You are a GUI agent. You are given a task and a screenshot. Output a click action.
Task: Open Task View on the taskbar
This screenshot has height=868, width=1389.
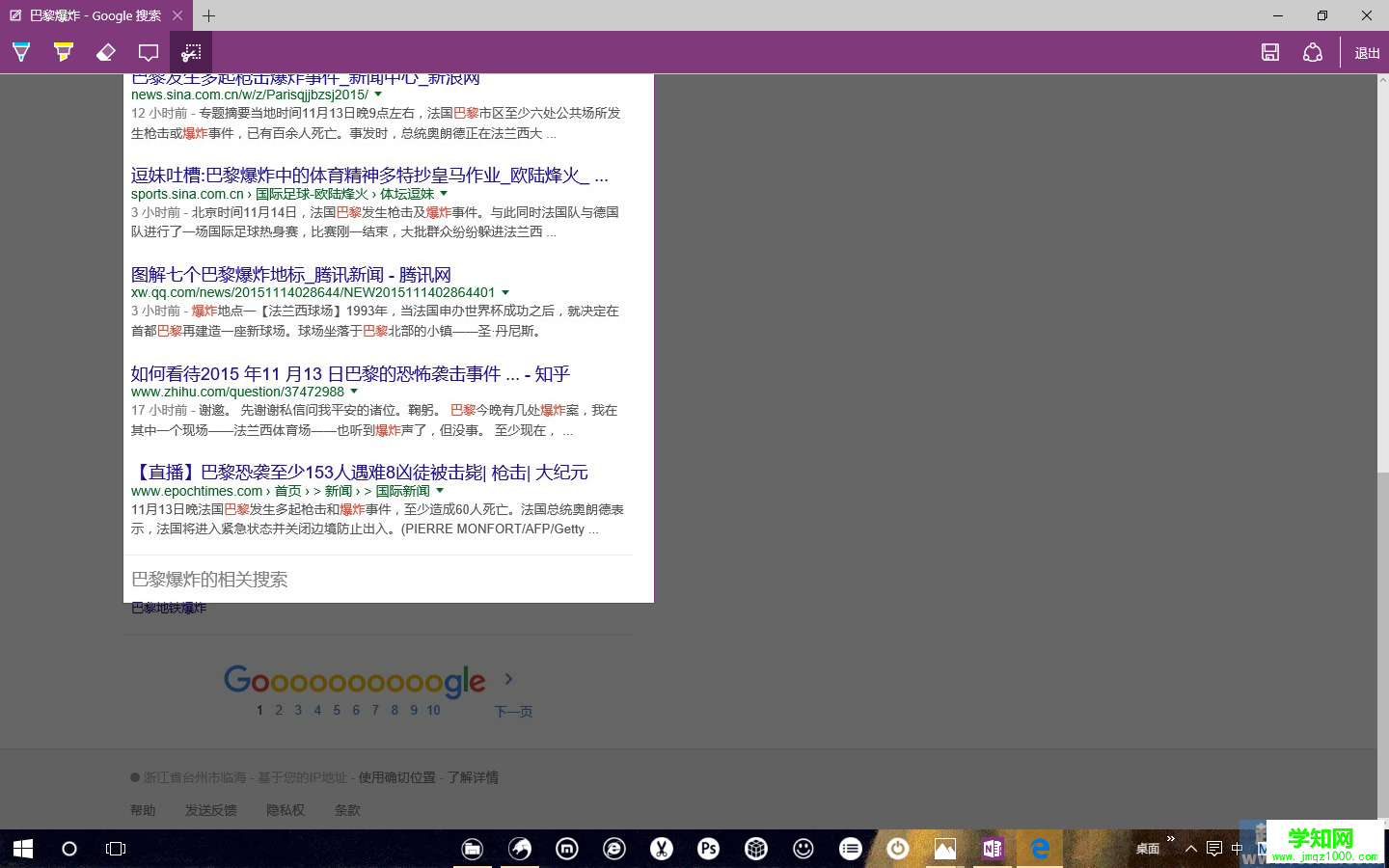click(116, 849)
